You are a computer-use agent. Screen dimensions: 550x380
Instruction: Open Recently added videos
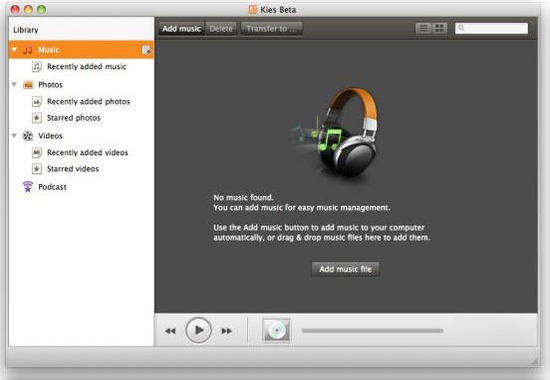pyautogui.click(x=87, y=153)
